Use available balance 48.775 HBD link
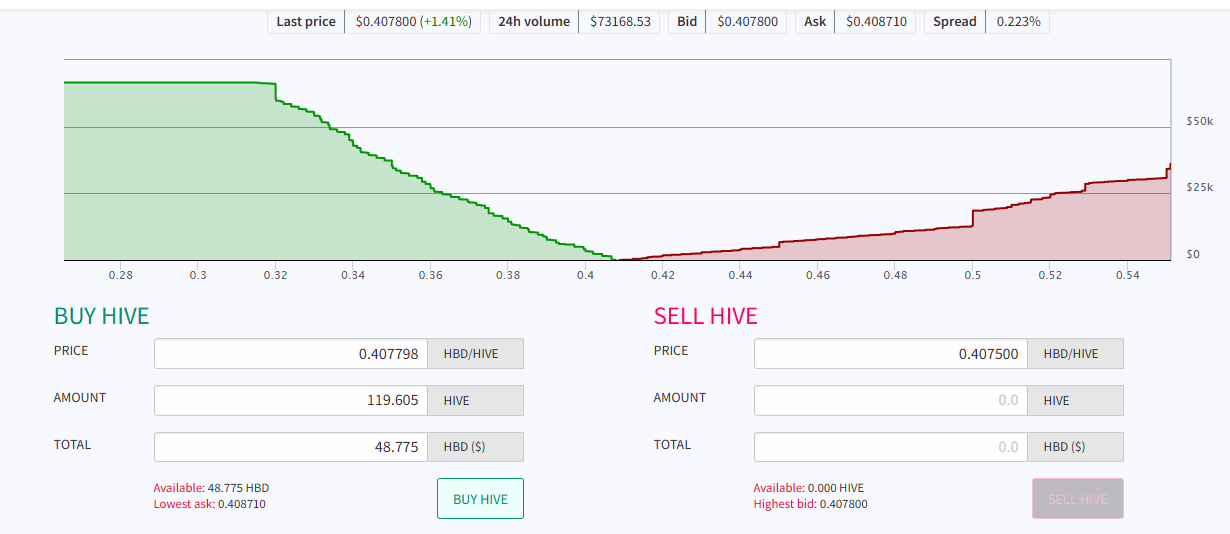1230x534 pixels. tap(211, 488)
